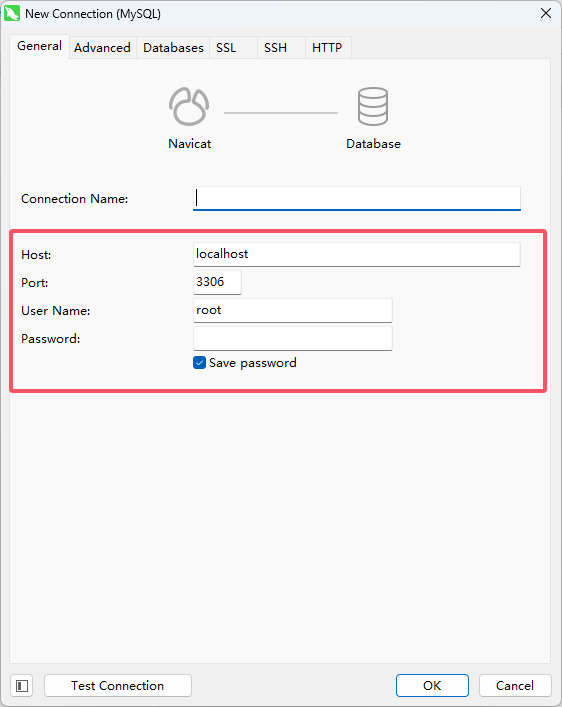Open the HTTP tab
Viewport: 562px width, 707px height.
pos(327,47)
